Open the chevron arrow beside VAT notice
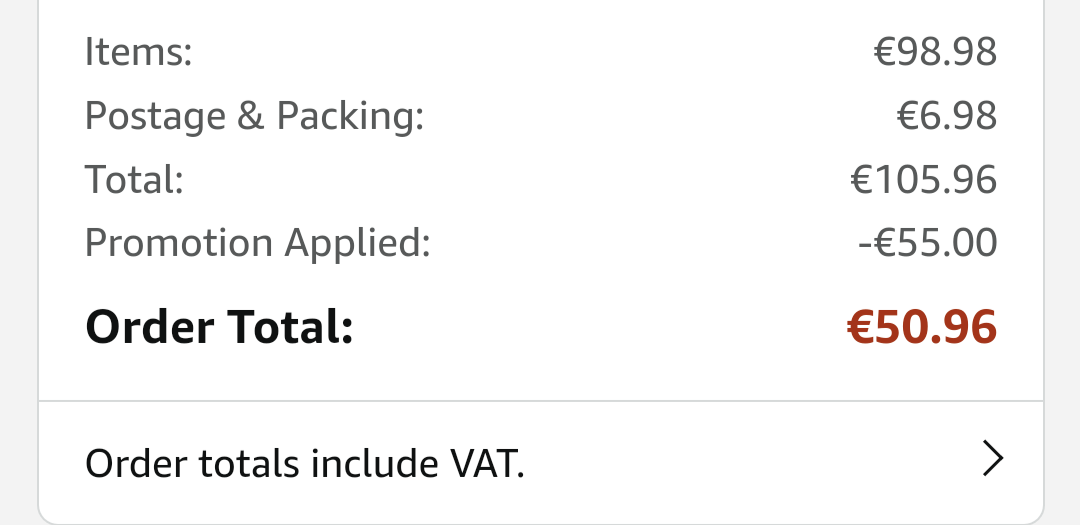 pyautogui.click(x=992, y=459)
